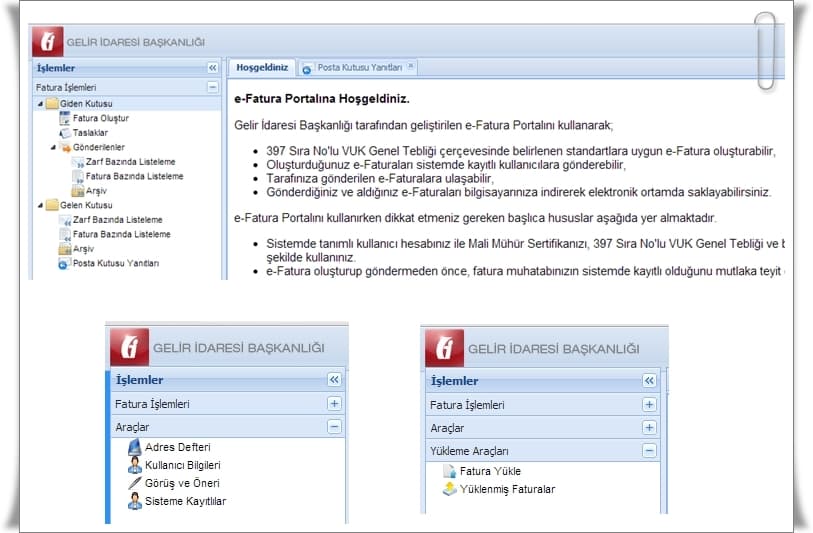Click the Fatura Yükle document icon
This screenshot has height=533, width=813.
click(x=449, y=471)
